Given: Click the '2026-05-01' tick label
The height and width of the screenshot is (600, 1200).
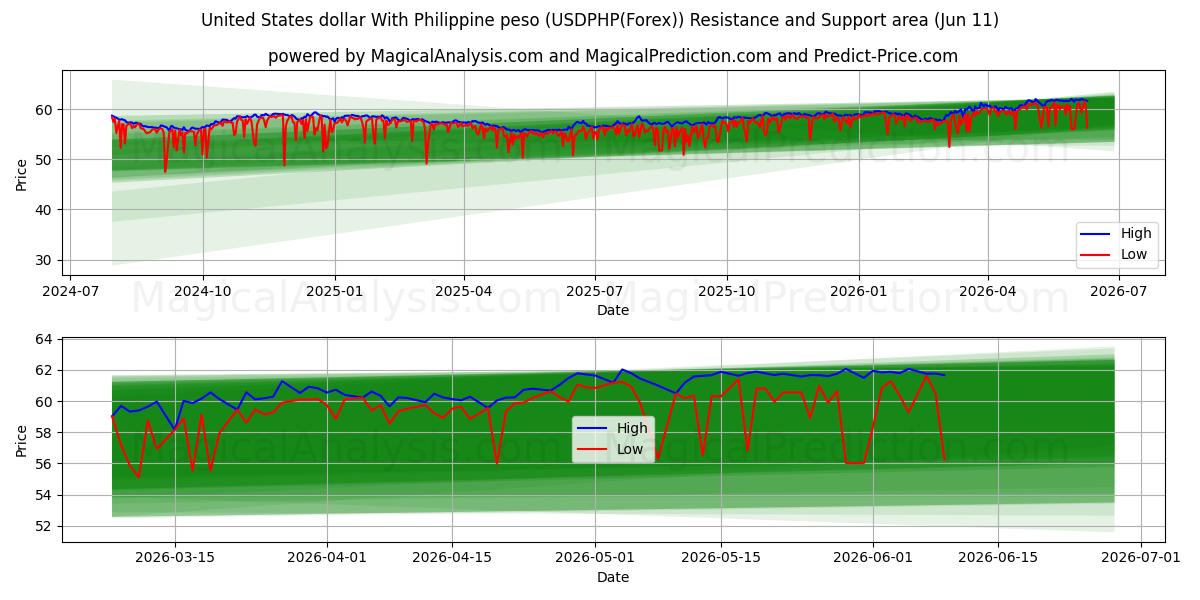Looking at the screenshot, I should click(596, 557).
